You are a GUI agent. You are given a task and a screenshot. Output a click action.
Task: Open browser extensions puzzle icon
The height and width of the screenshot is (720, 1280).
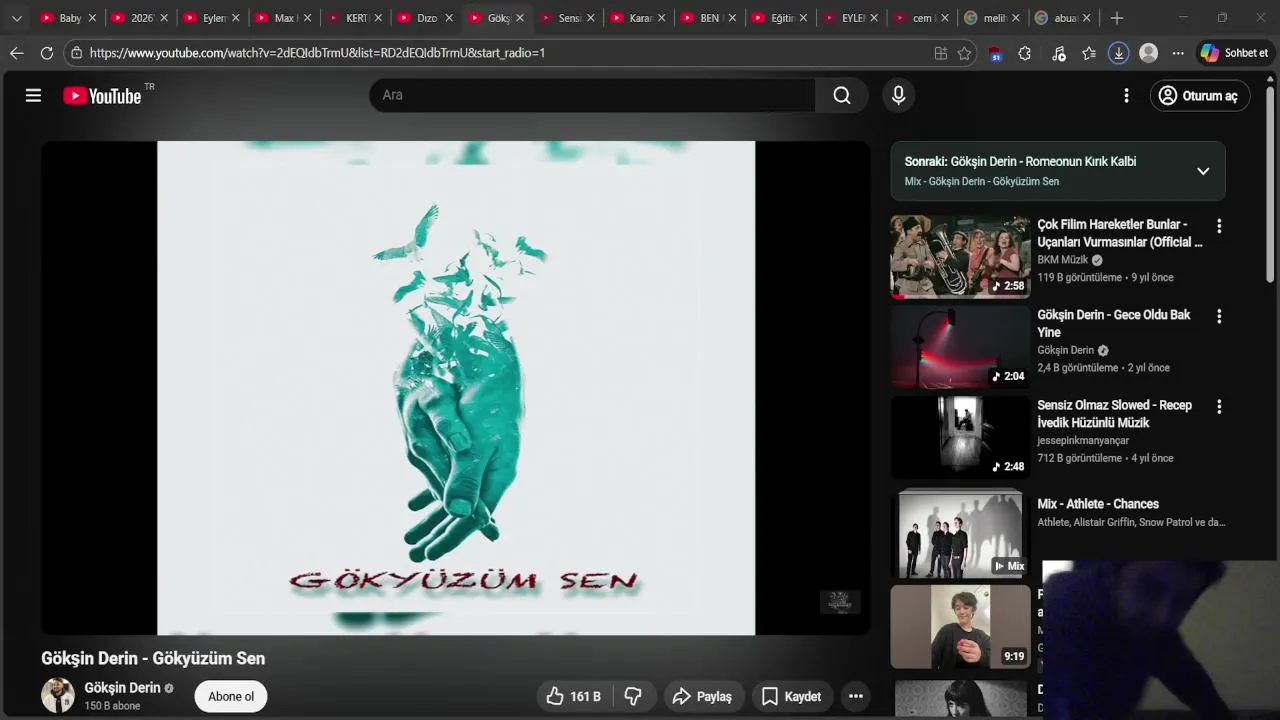(x=1024, y=53)
